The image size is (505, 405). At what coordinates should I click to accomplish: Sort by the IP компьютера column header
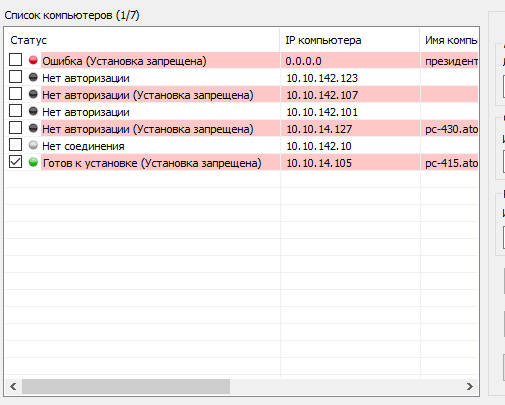[350, 40]
